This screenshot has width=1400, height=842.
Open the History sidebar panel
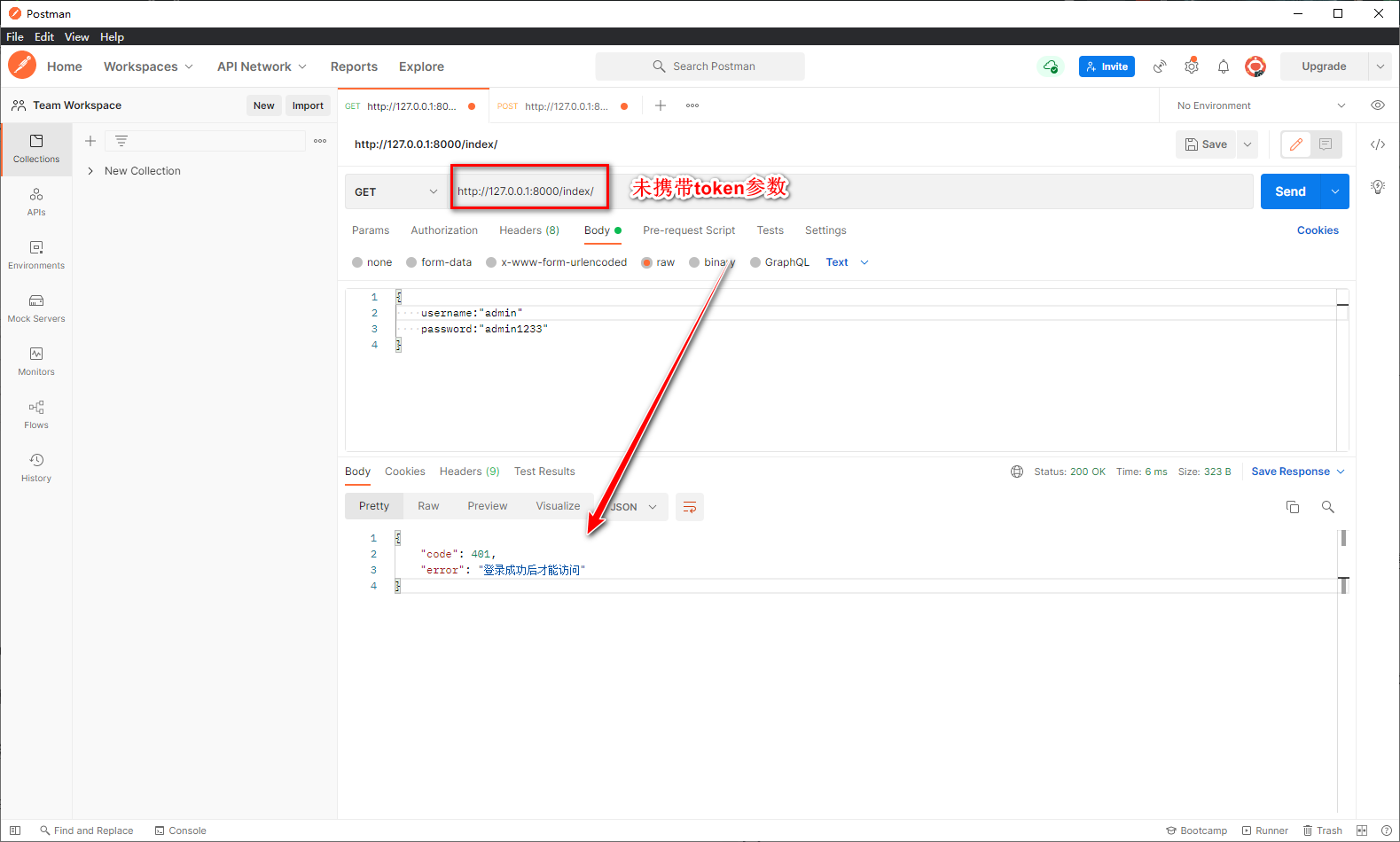tap(36, 468)
